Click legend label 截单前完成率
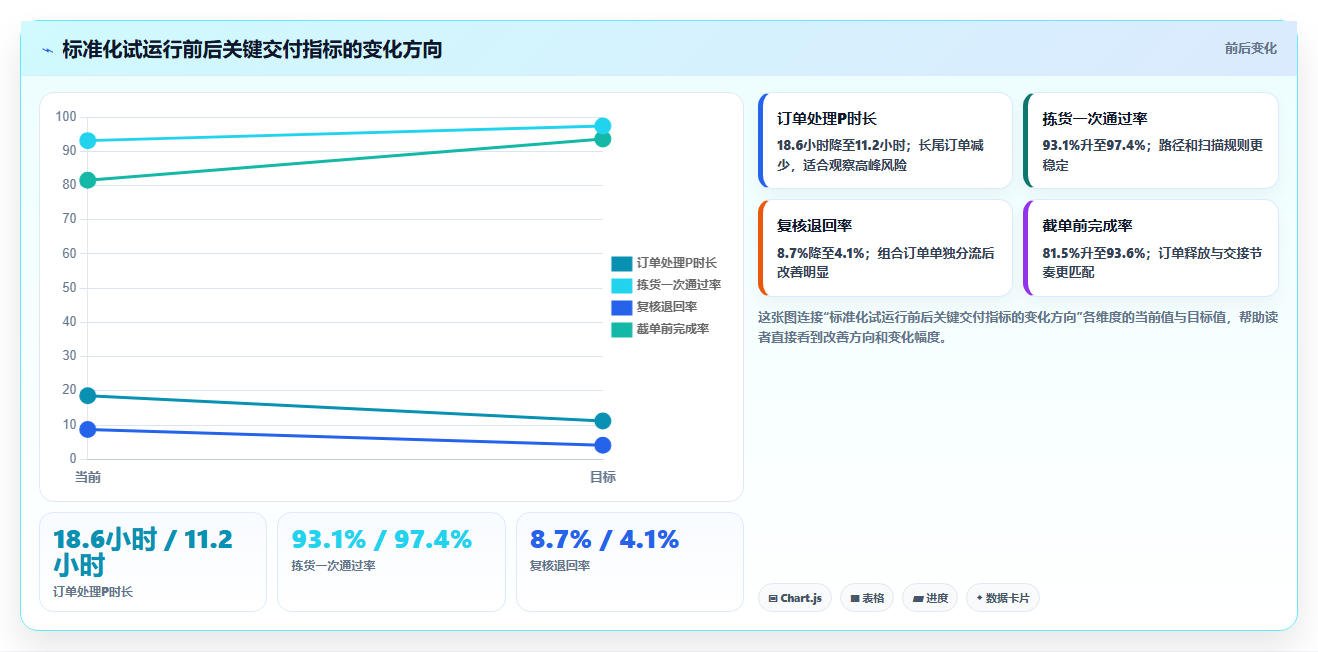This screenshot has height=652, width=1318. pos(673,330)
